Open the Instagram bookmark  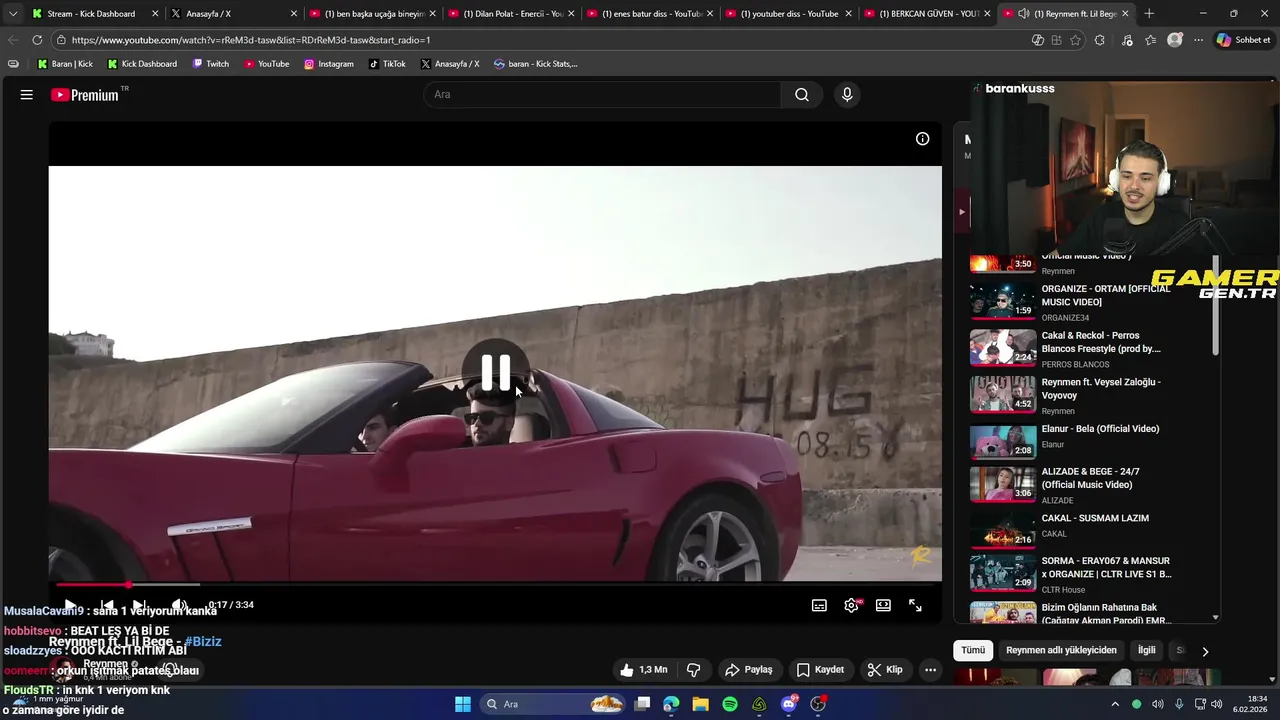pyautogui.click(x=329, y=64)
